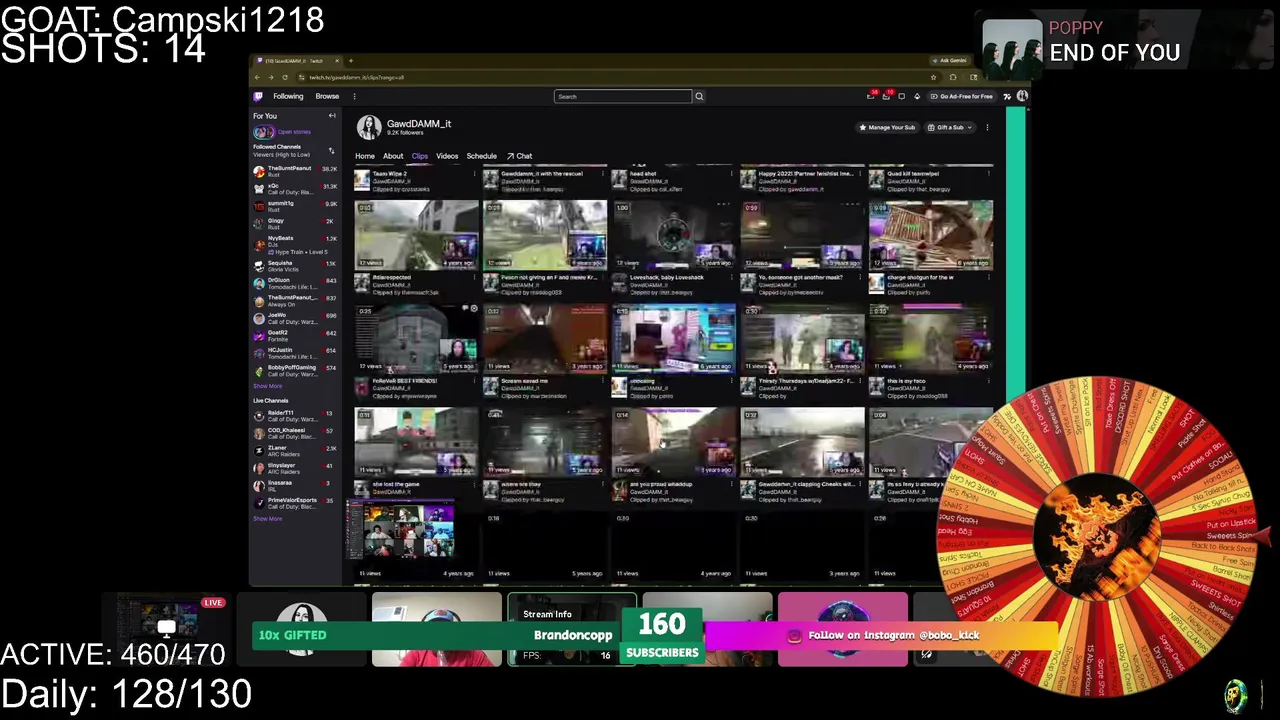Screen dimensions: 1280x720
Task: Switch to the About channel tab
Action: (x=393, y=156)
